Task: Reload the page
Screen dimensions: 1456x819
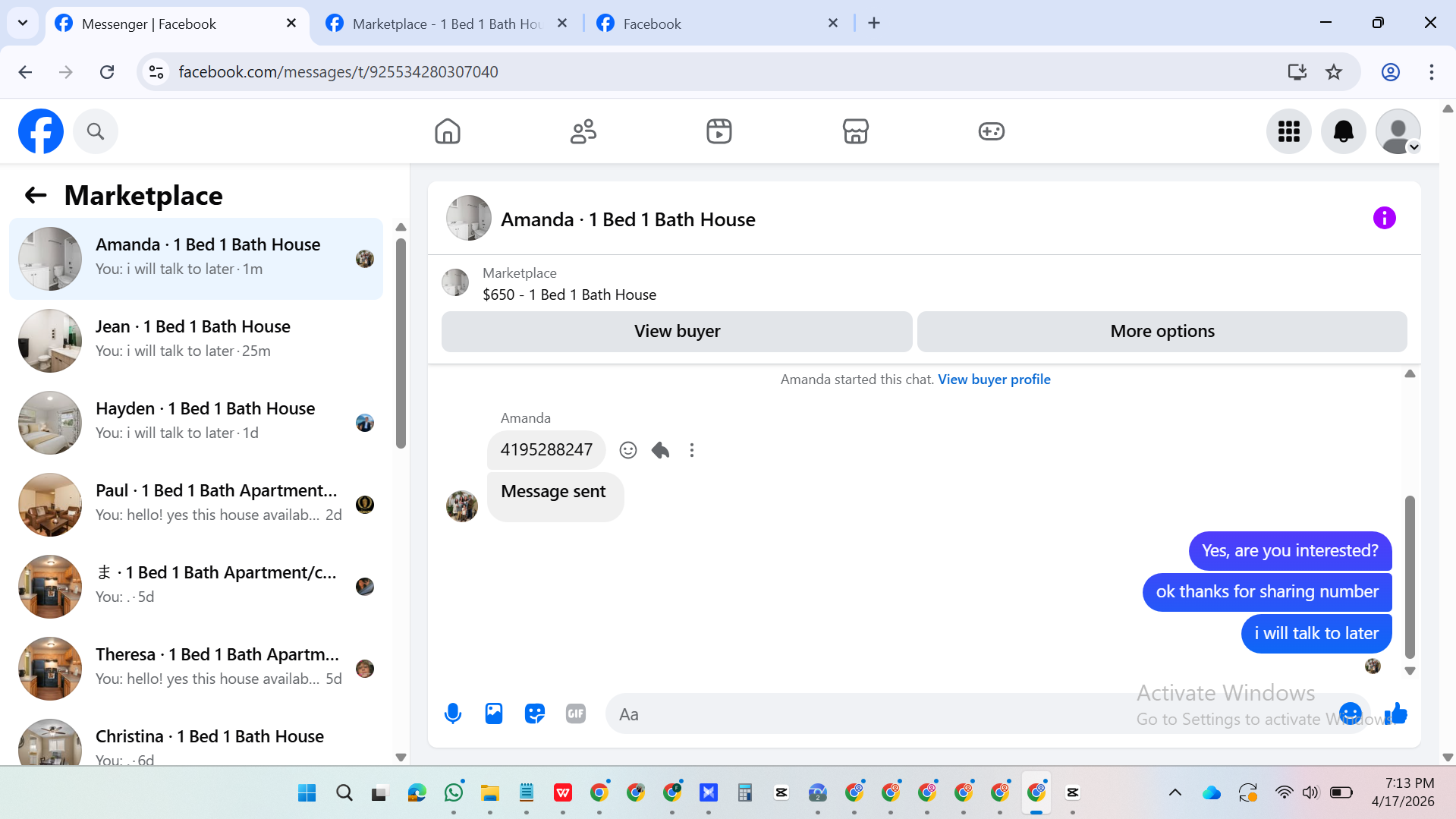Action: click(x=107, y=72)
